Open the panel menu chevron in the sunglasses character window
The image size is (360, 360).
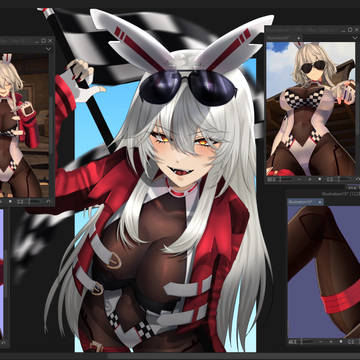pyautogui.click(x=355, y=38)
